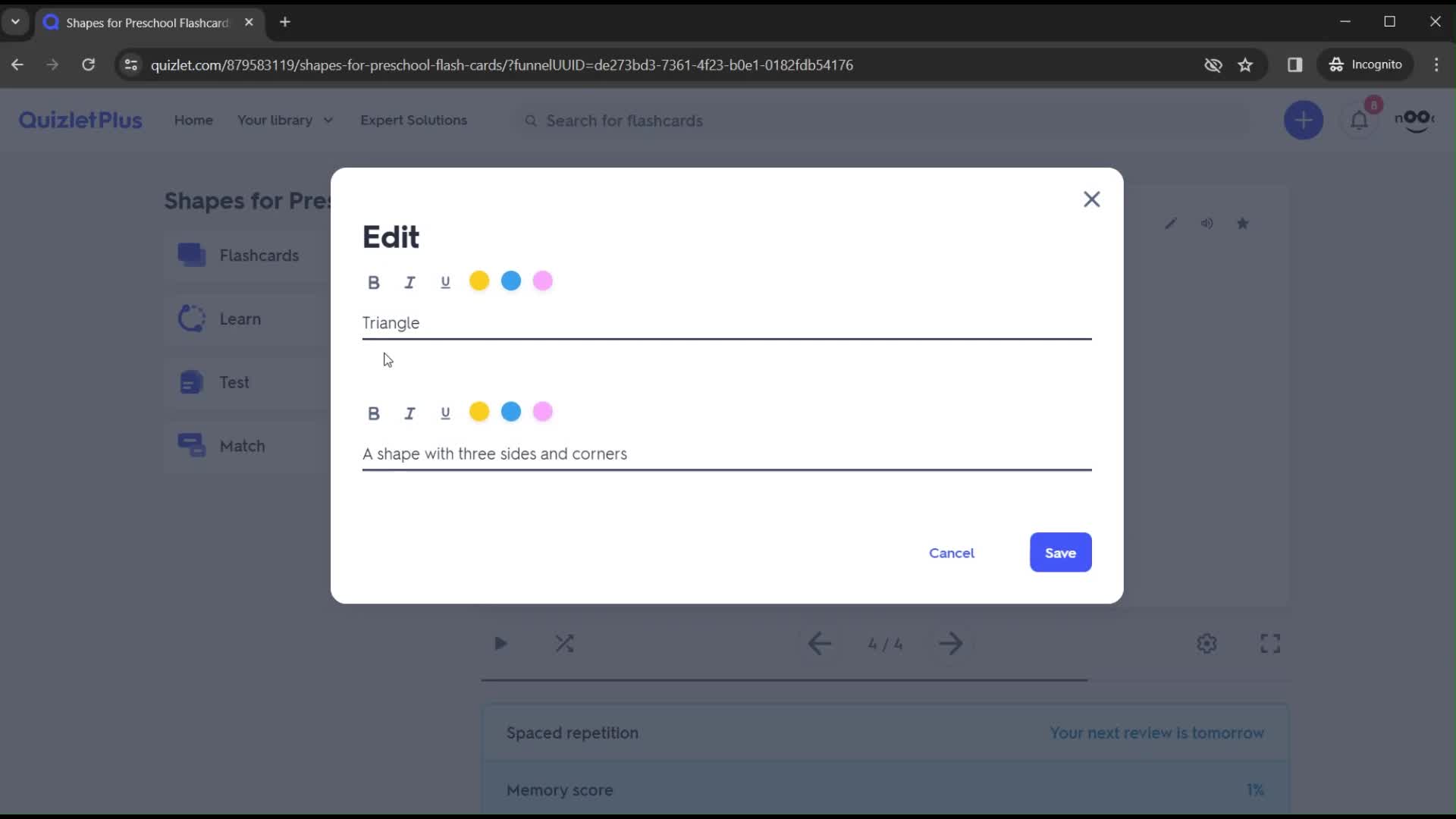Select blue color swatch in definition toolbar
This screenshot has height=819, width=1456.
513,413
